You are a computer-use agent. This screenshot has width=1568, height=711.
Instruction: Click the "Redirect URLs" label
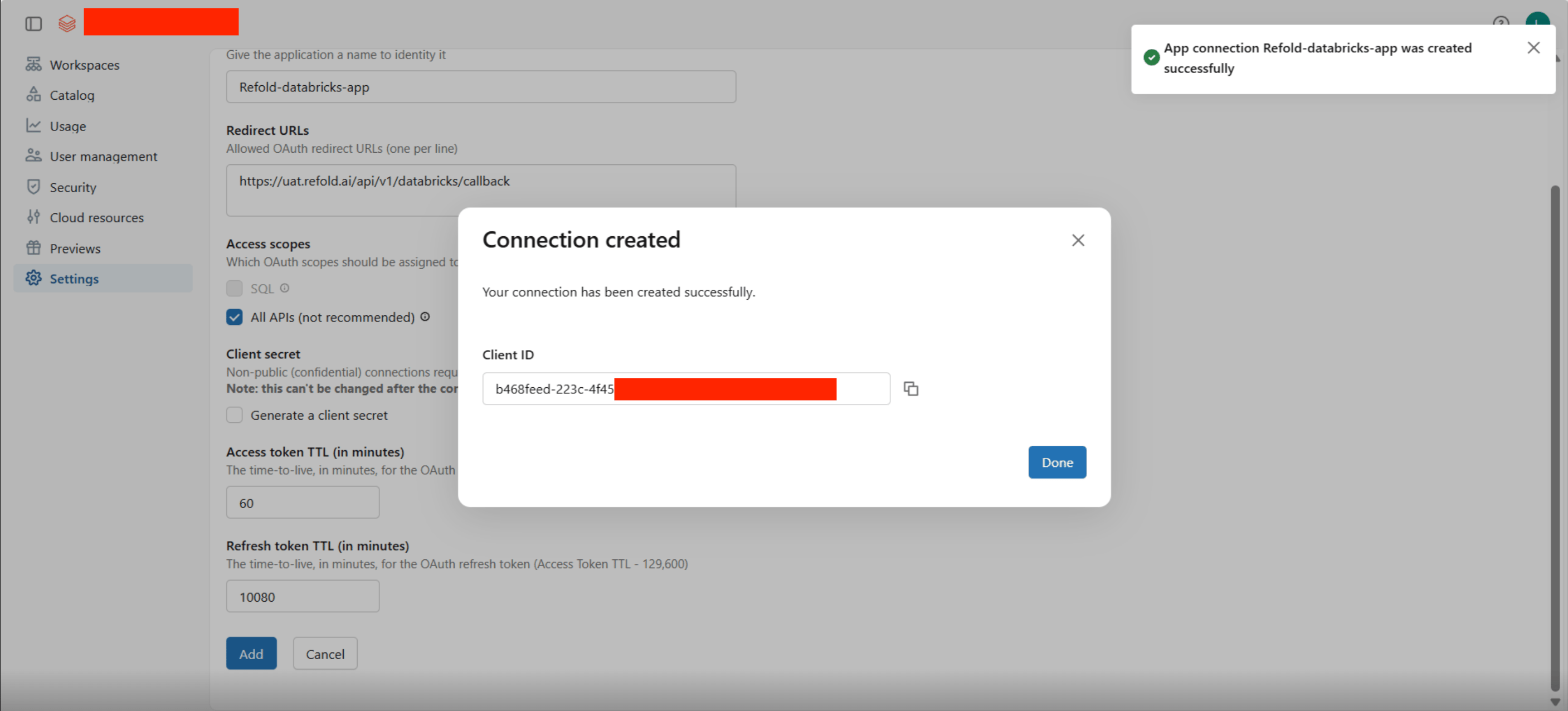pos(267,130)
